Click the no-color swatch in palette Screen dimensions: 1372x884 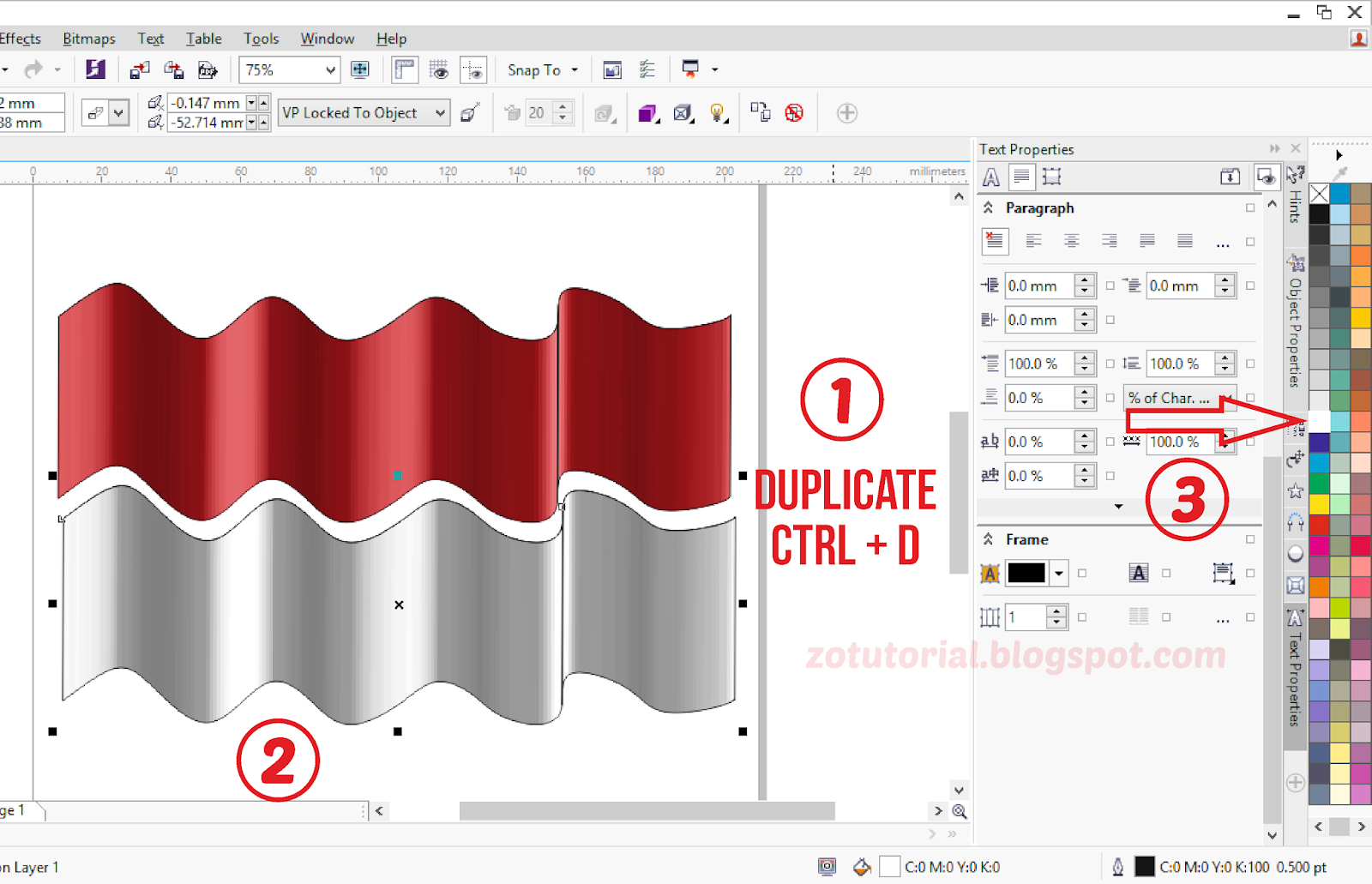point(1319,193)
